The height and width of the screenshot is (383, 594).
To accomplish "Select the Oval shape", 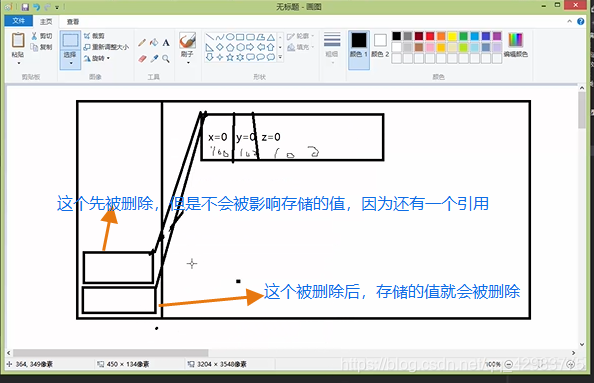I will (x=230, y=37).
